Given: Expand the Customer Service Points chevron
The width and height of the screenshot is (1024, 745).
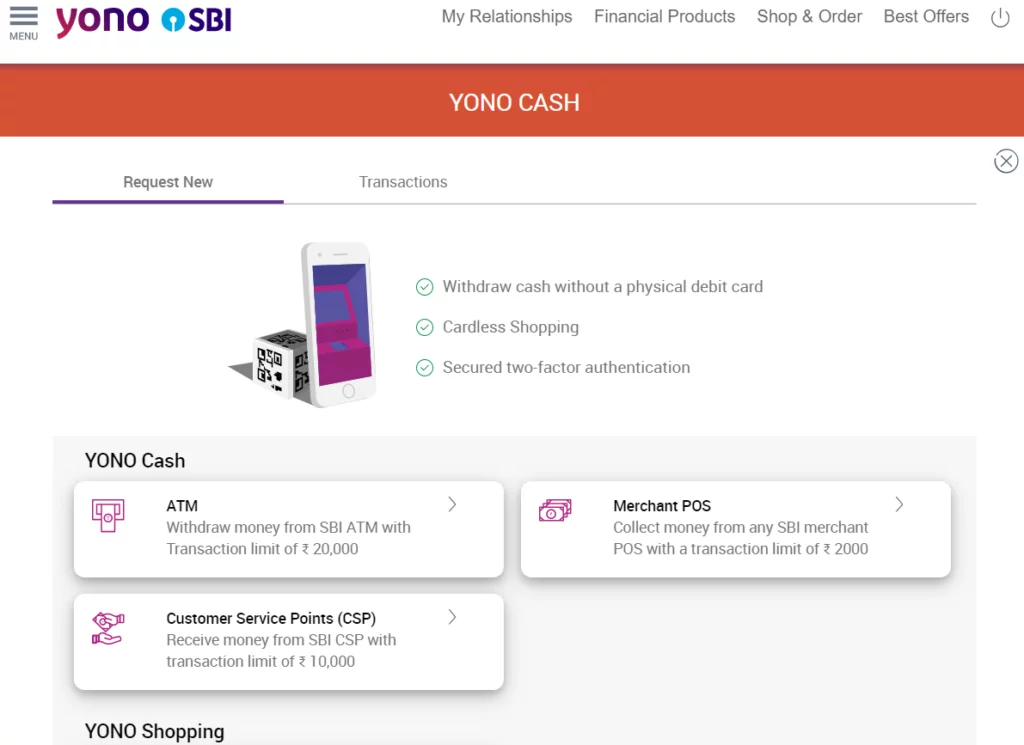Looking at the screenshot, I should coord(452,617).
